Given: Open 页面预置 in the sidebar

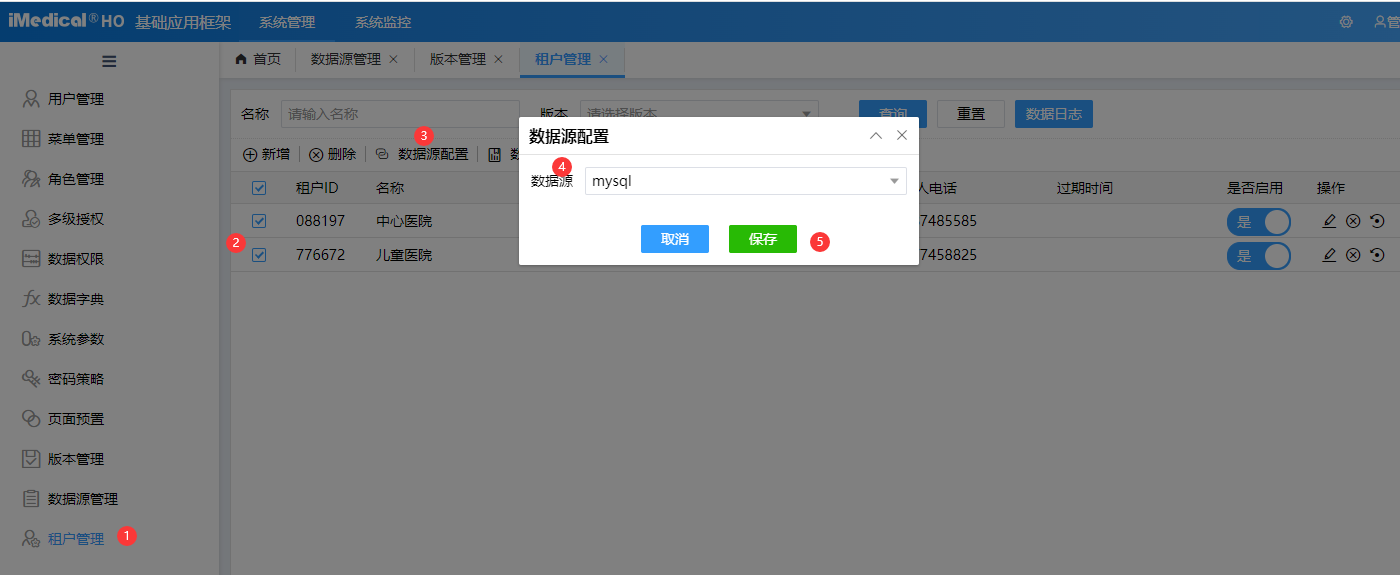Looking at the screenshot, I should (x=64, y=419).
